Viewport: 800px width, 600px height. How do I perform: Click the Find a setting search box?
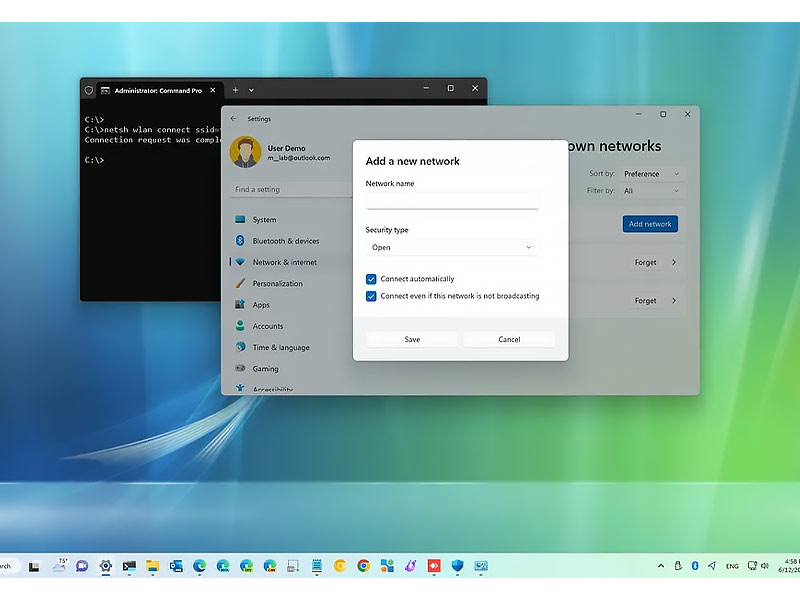(291, 189)
